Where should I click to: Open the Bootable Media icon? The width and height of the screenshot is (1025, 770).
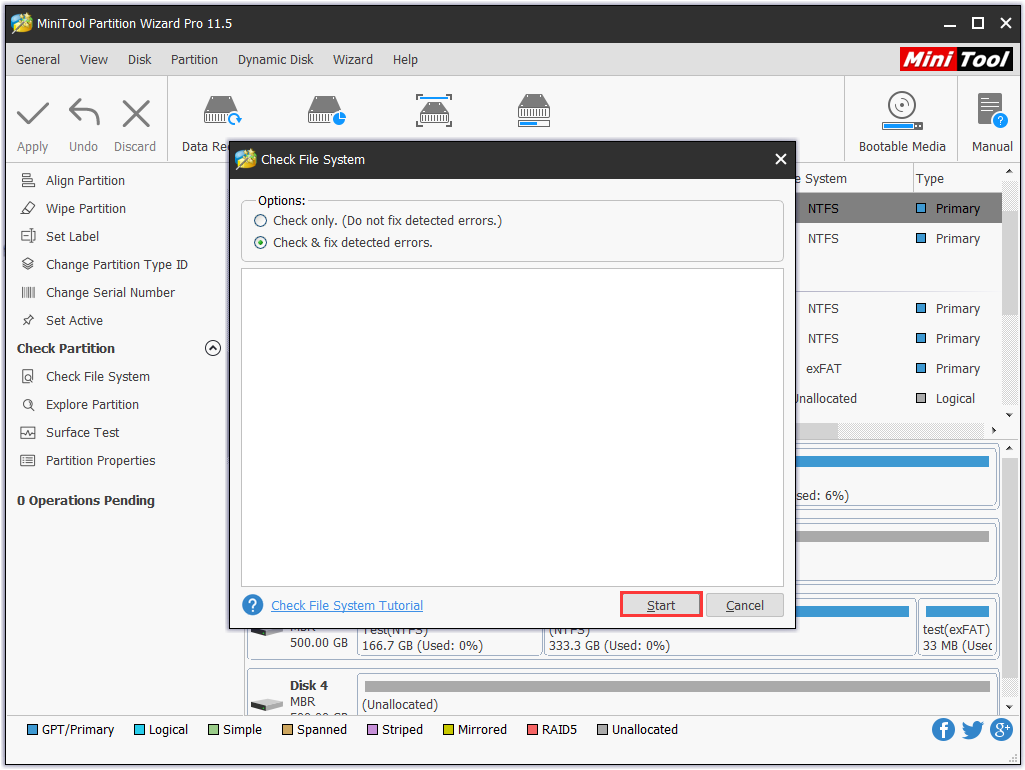coord(902,110)
